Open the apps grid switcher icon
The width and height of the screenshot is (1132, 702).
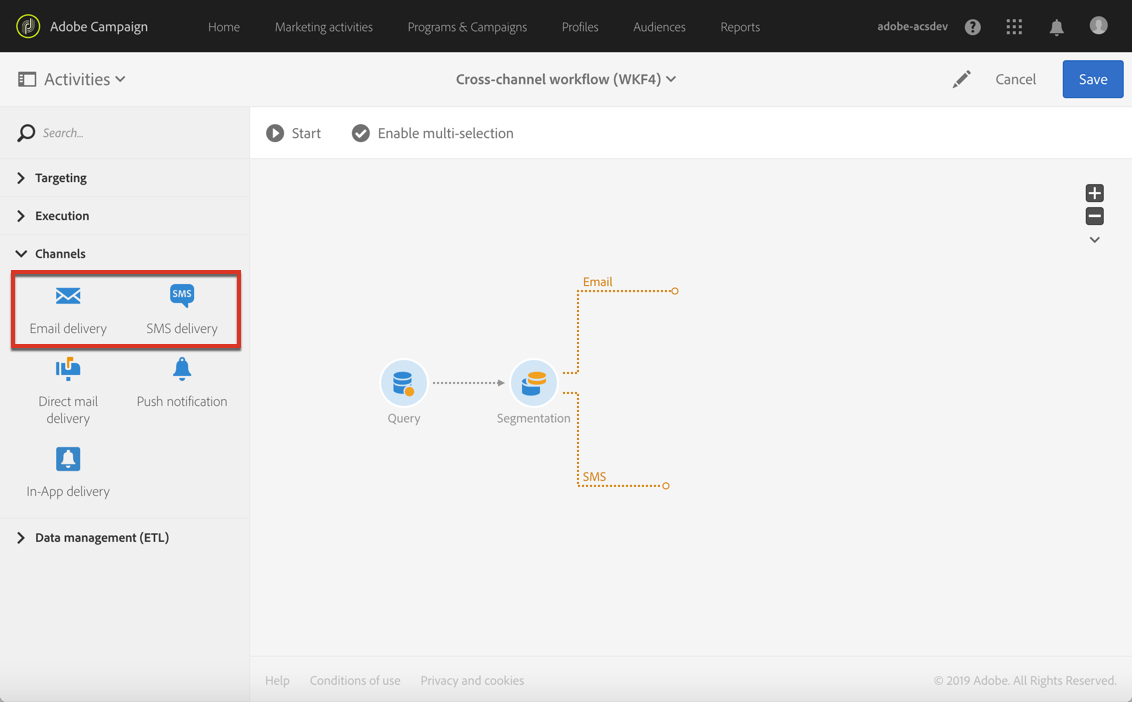pos(1014,27)
